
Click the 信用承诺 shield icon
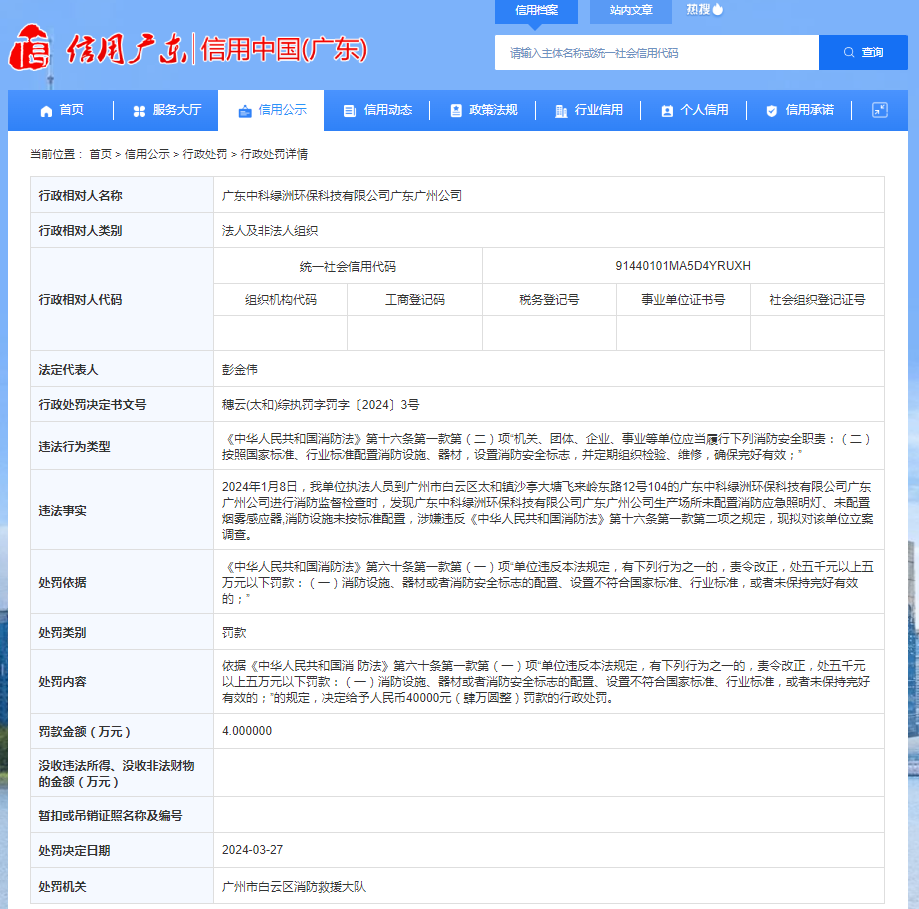772,111
